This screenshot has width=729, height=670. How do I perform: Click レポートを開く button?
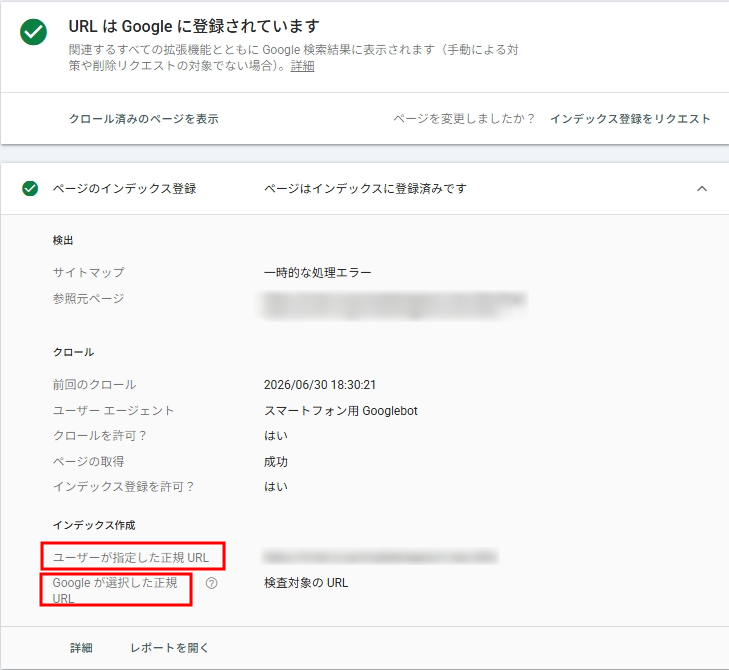tap(169, 648)
